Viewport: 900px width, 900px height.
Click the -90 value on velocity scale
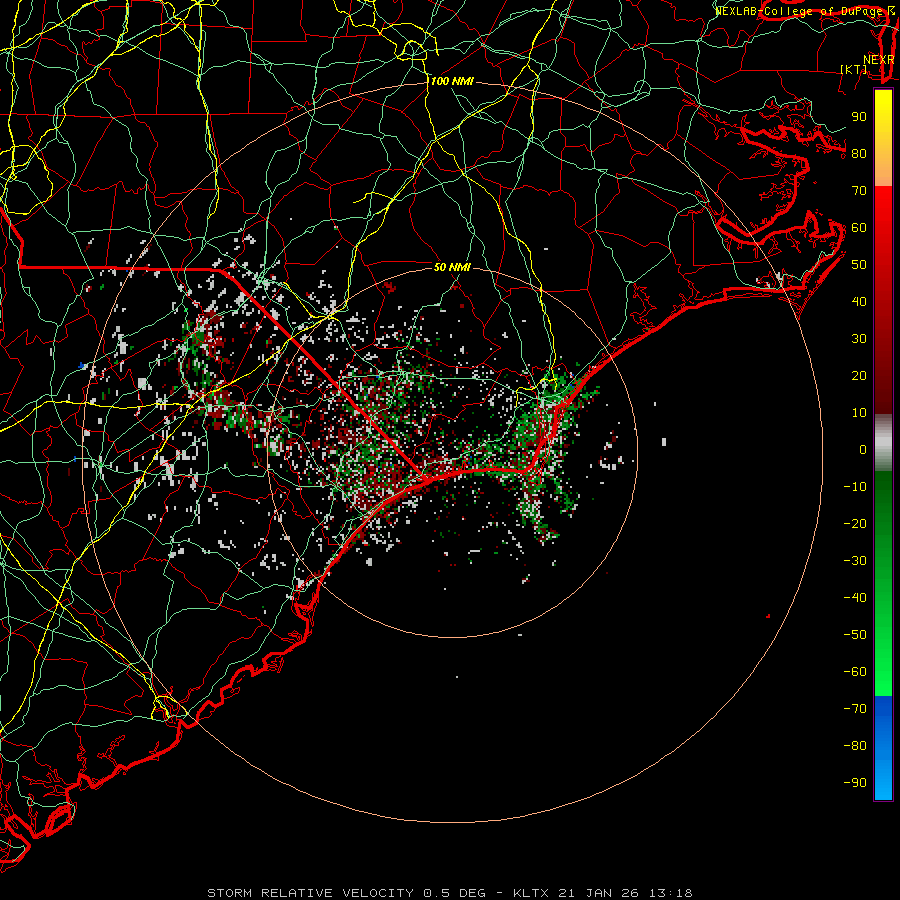tap(855, 783)
